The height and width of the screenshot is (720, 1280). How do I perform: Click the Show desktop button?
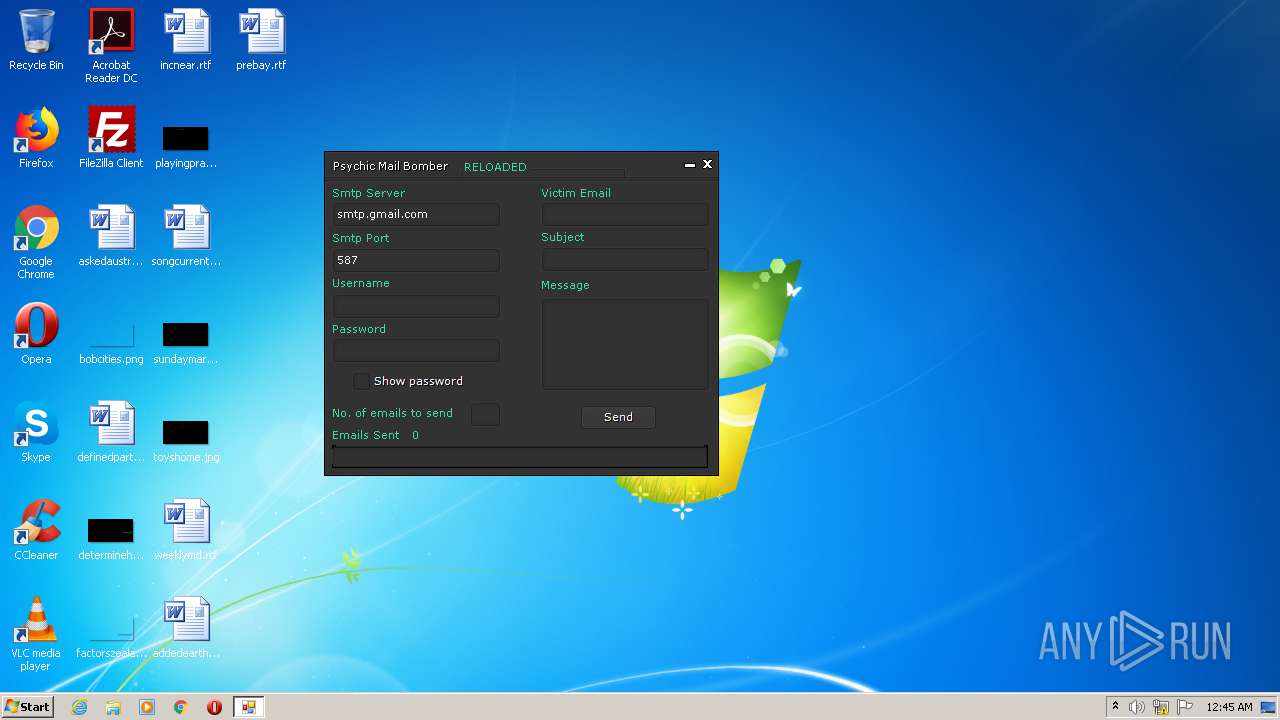point(1269,707)
